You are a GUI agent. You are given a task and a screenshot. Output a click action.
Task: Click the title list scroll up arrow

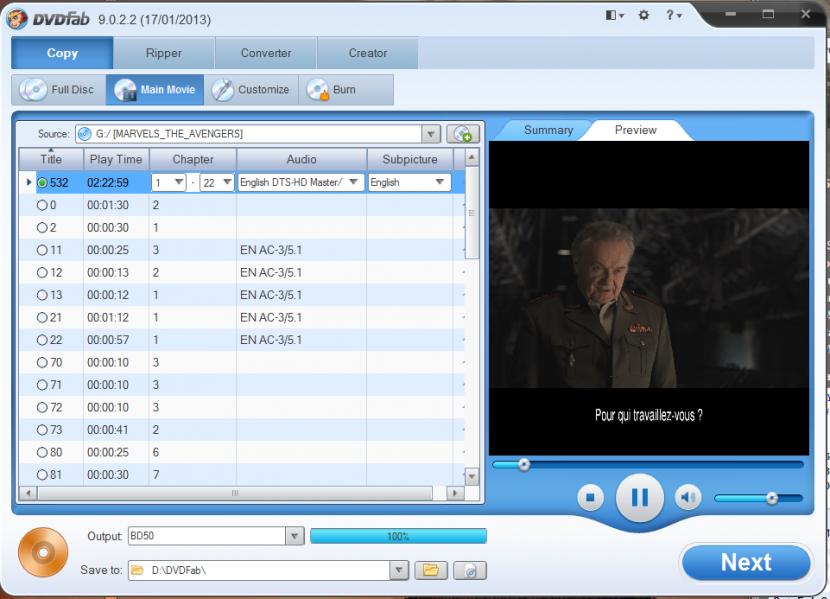pos(472,157)
